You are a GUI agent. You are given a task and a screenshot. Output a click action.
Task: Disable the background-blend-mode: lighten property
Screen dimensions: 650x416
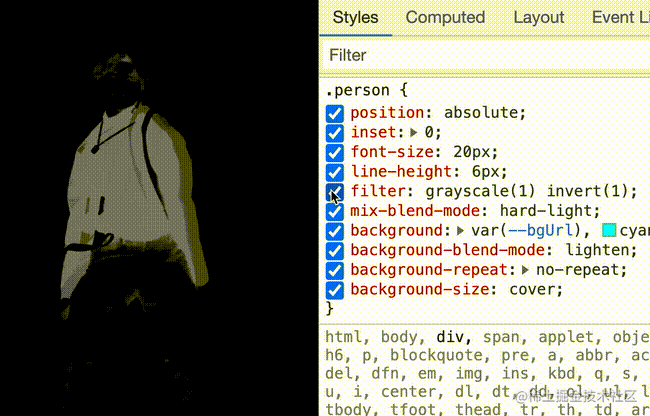click(x=334, y=250)
